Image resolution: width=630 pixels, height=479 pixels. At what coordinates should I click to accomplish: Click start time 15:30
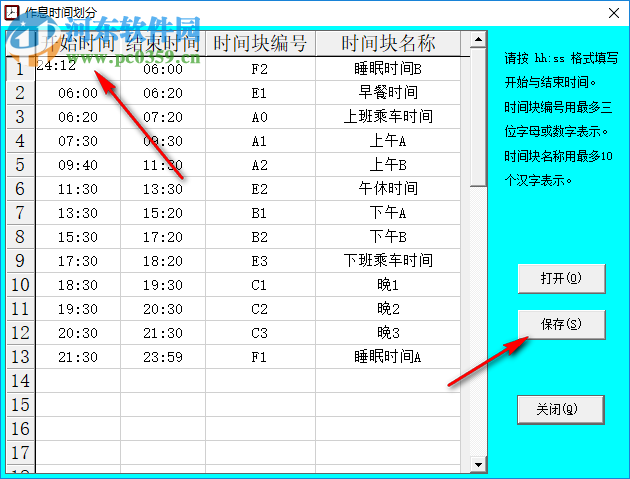[x=78, y=237]
